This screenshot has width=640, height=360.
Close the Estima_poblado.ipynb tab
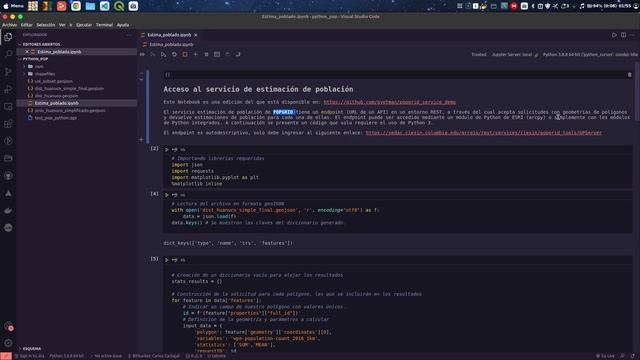click(196, 35)
